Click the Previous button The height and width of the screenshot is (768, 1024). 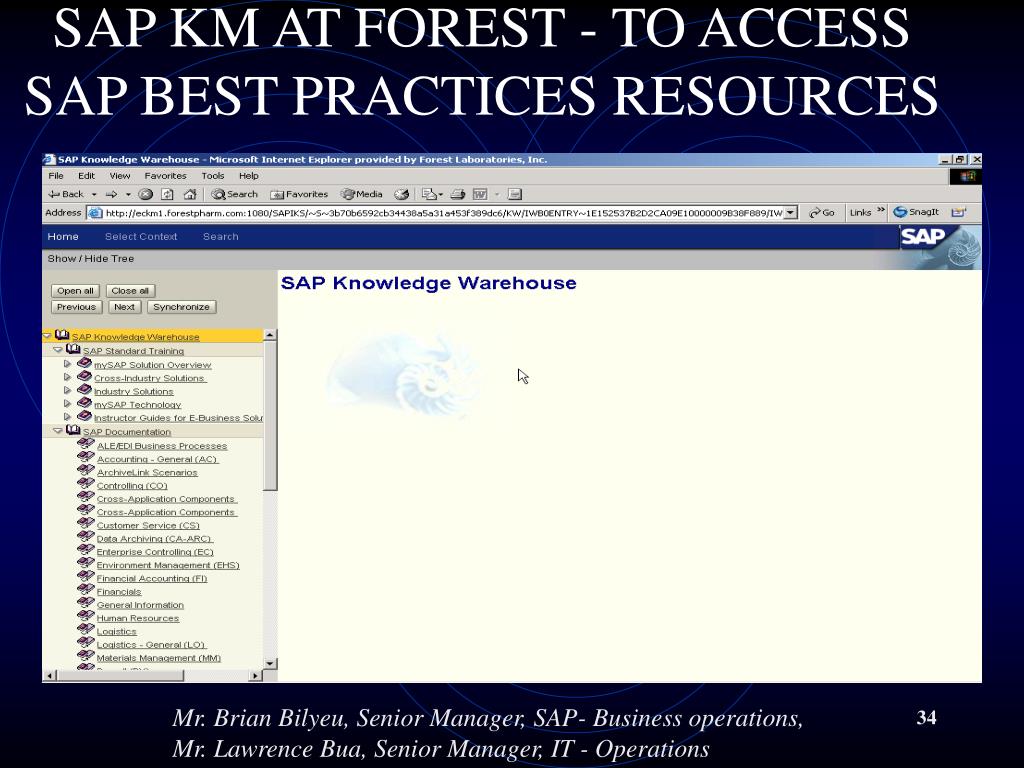pyautogui.click(x=76, y=307)
